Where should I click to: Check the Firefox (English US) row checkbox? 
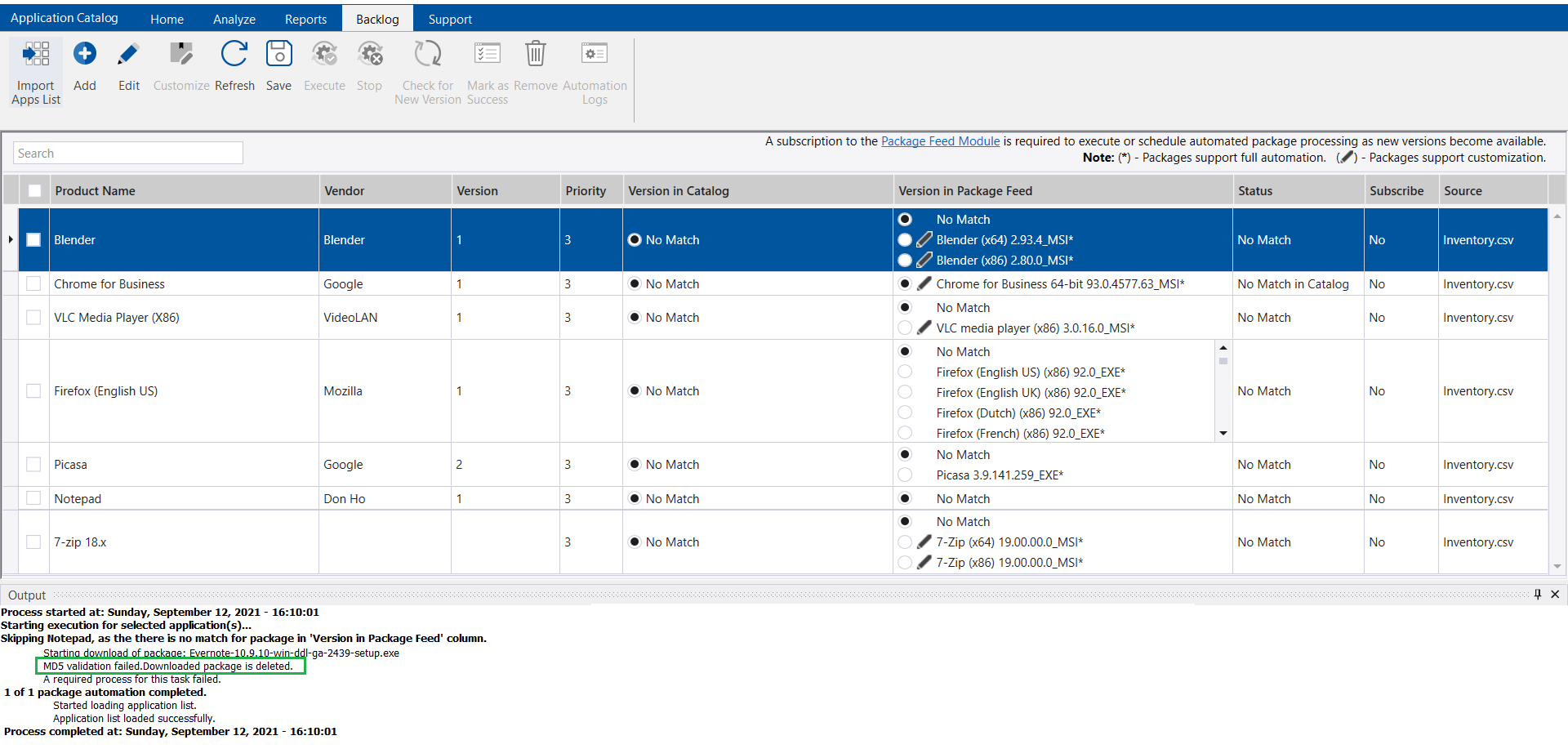pos(33,390)
